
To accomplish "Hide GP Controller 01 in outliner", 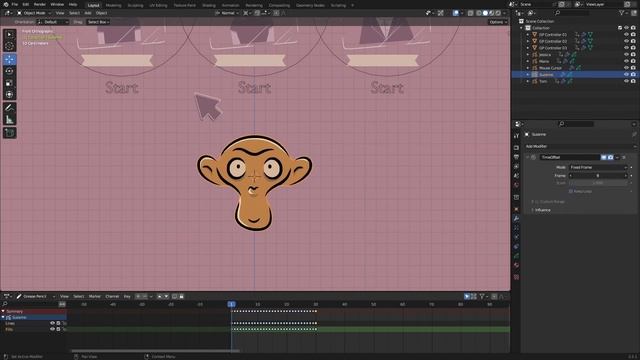I will point(626,35).
